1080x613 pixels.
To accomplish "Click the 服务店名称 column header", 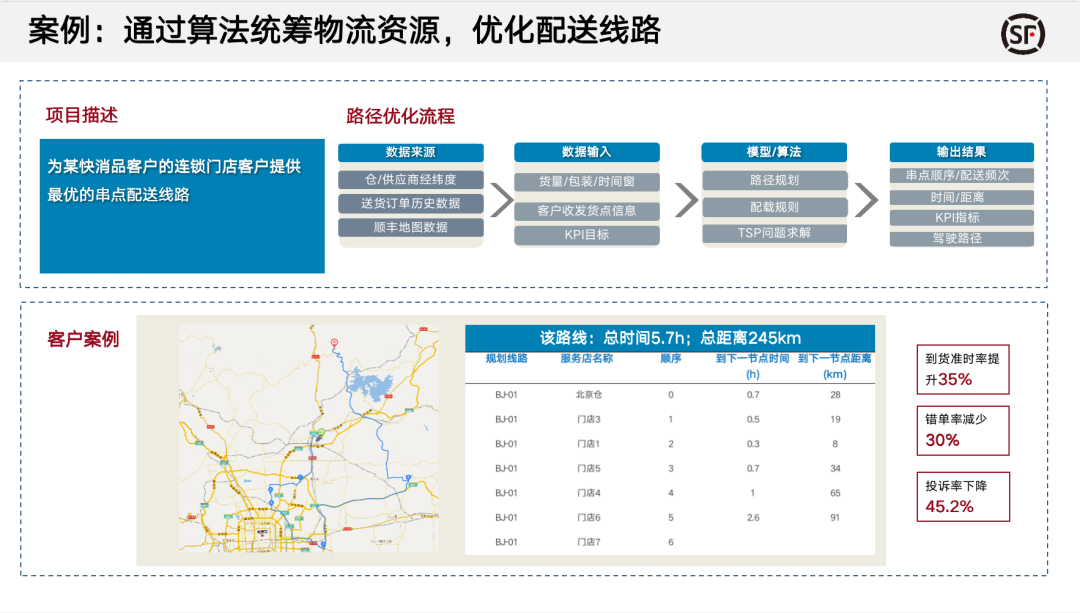I will [587, 359].
